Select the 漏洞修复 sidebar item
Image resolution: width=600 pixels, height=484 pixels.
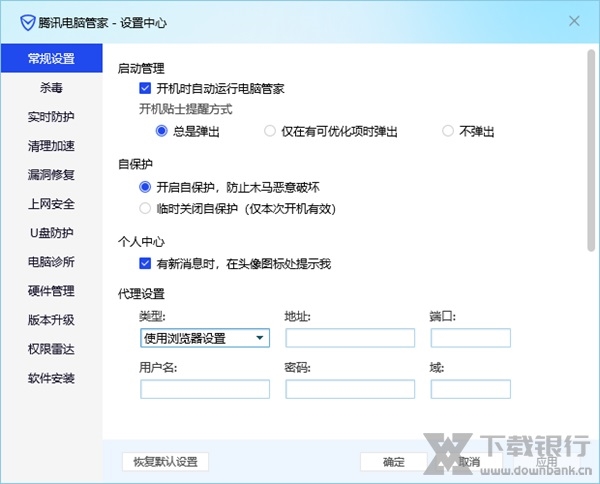click(x=52, y=175)
